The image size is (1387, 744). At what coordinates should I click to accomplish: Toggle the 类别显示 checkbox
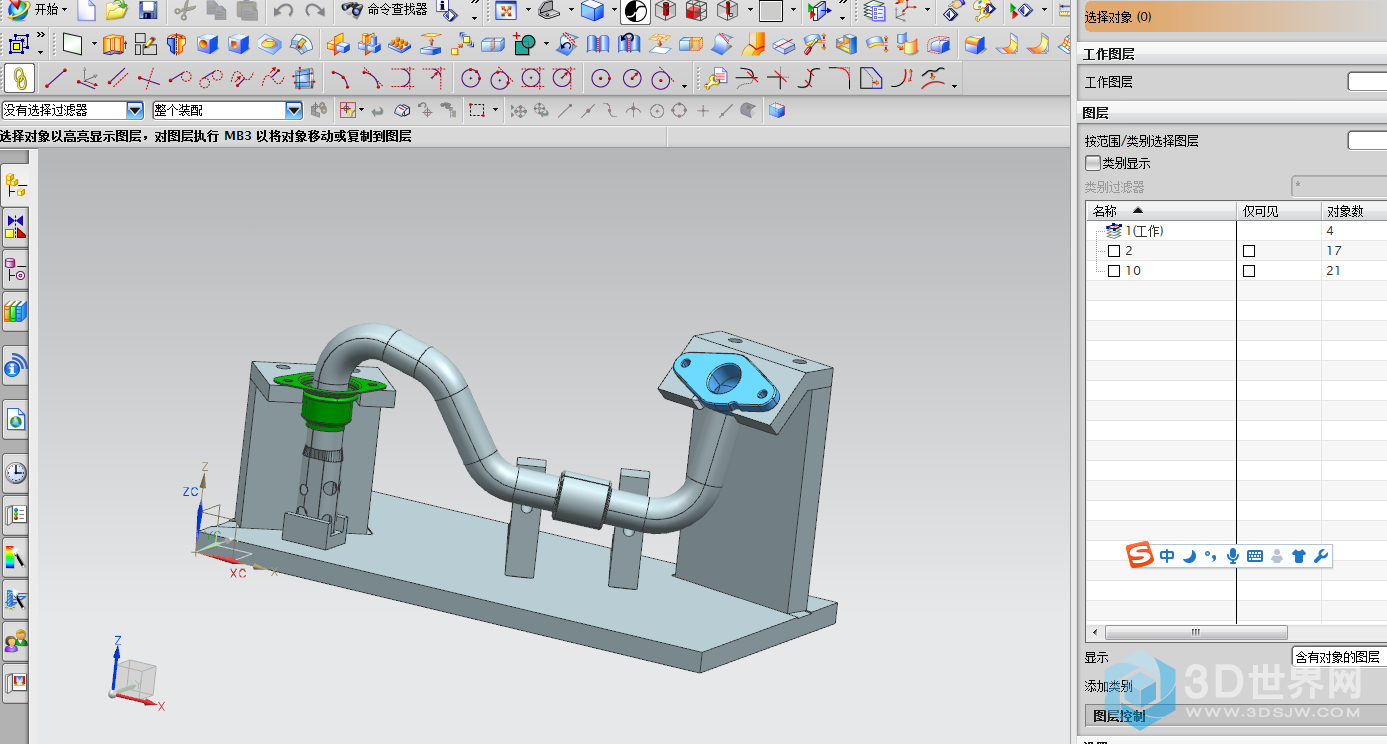tap(1092, 163)
